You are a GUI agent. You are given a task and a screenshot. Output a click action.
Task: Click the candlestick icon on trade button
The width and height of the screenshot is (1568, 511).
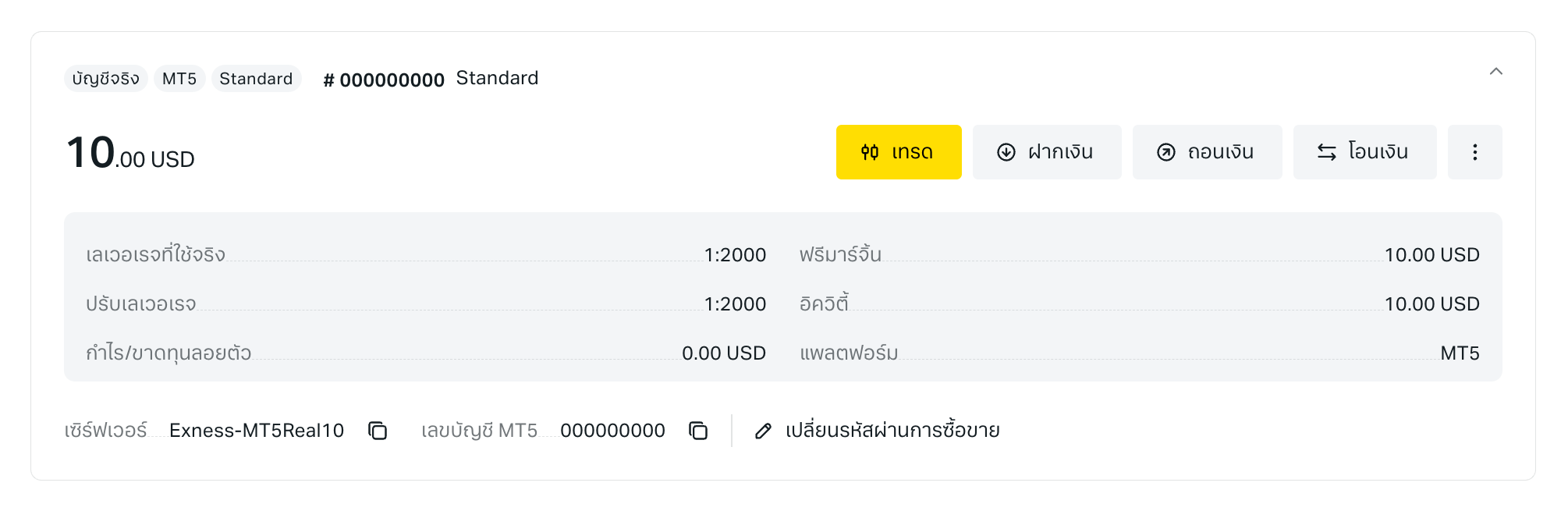(x=870, y=152)
